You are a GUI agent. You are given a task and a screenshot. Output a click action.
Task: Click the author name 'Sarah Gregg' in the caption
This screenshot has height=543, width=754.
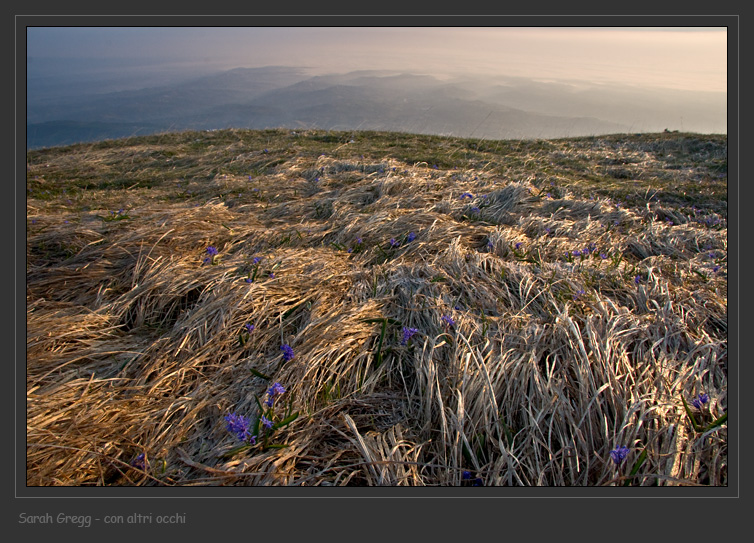(x=54, y=518)
